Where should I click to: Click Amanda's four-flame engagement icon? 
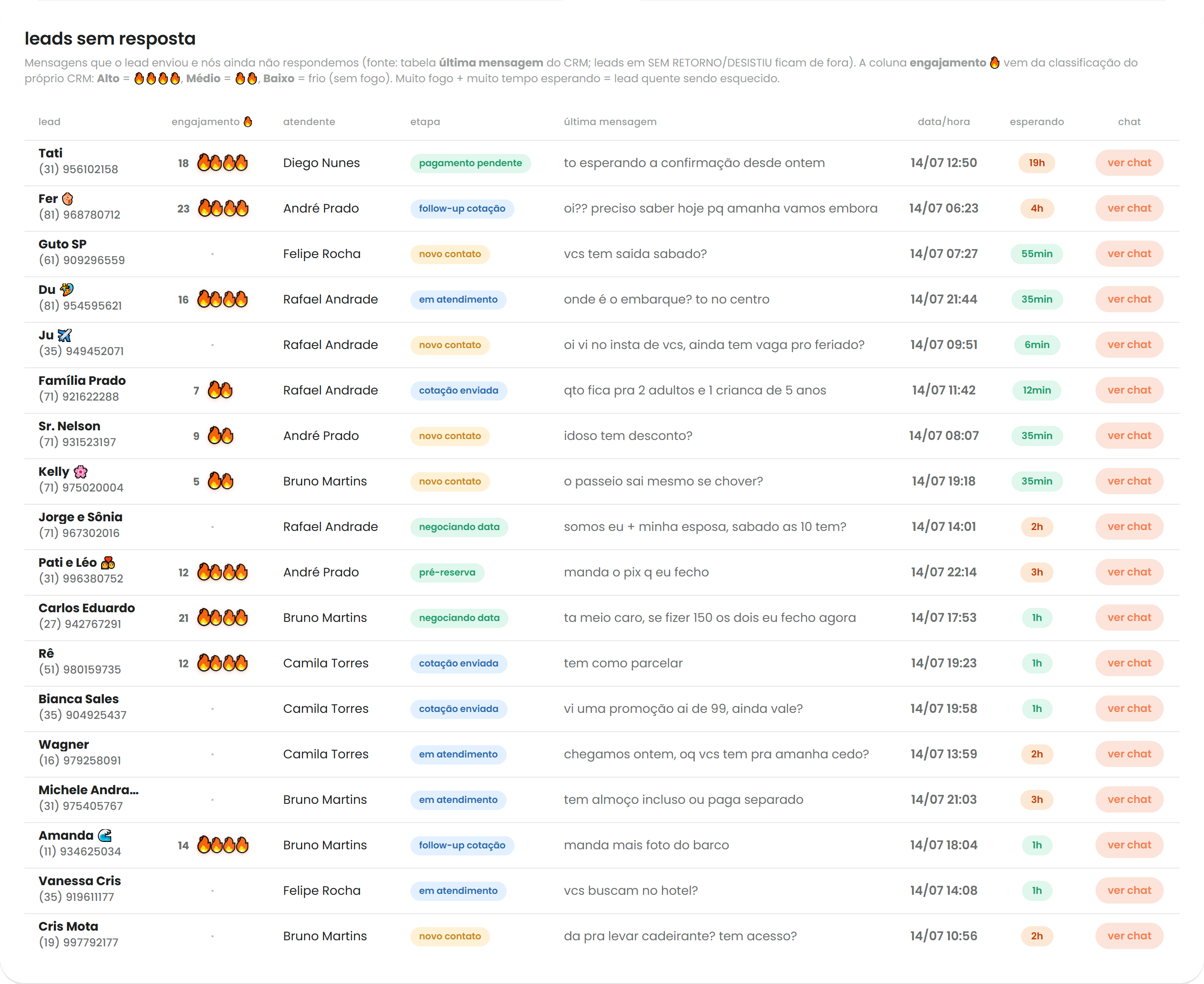[222, 845]
